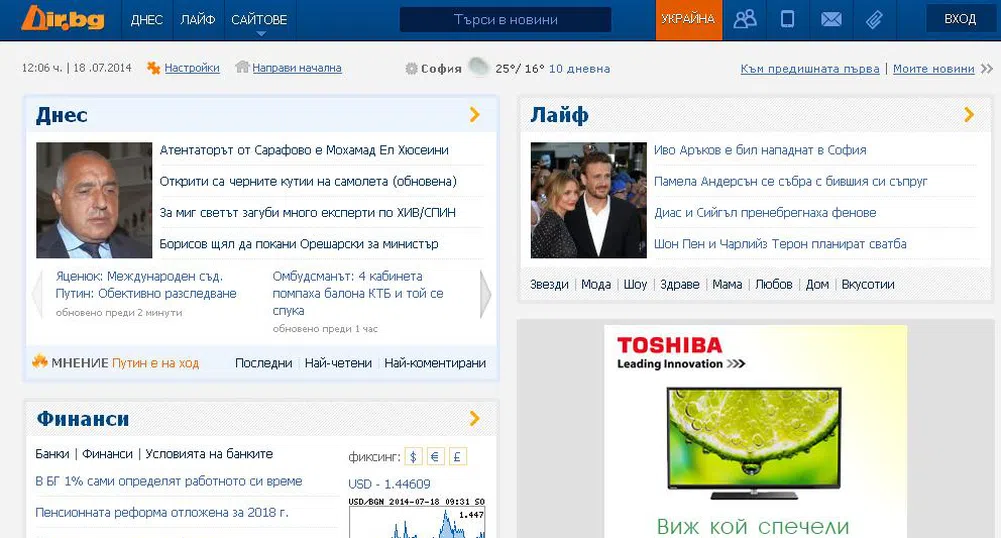
Task: Expand the Сайтове dropdown menu
Action: click(259, 20)
